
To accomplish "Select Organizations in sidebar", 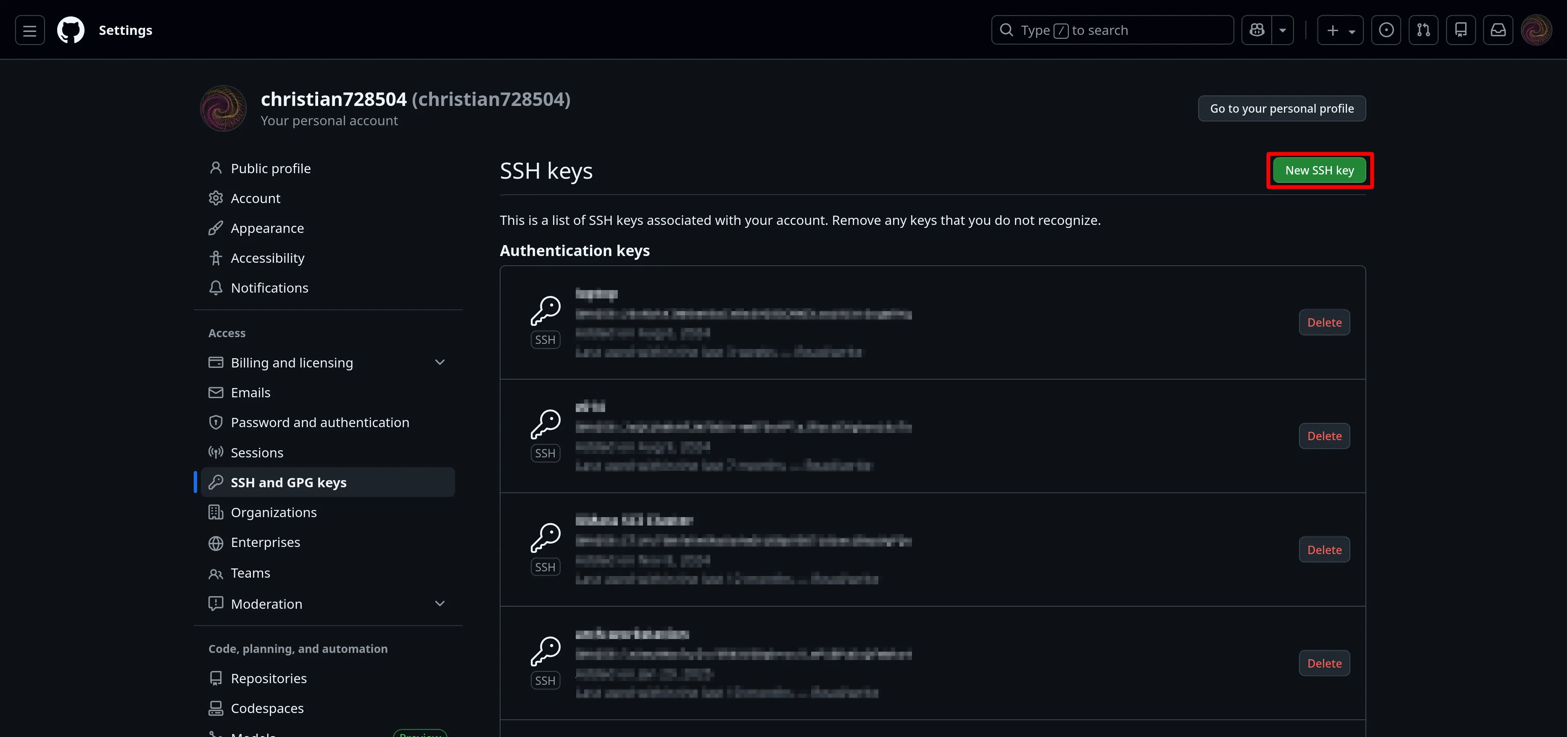I will (x=273, y=512).
